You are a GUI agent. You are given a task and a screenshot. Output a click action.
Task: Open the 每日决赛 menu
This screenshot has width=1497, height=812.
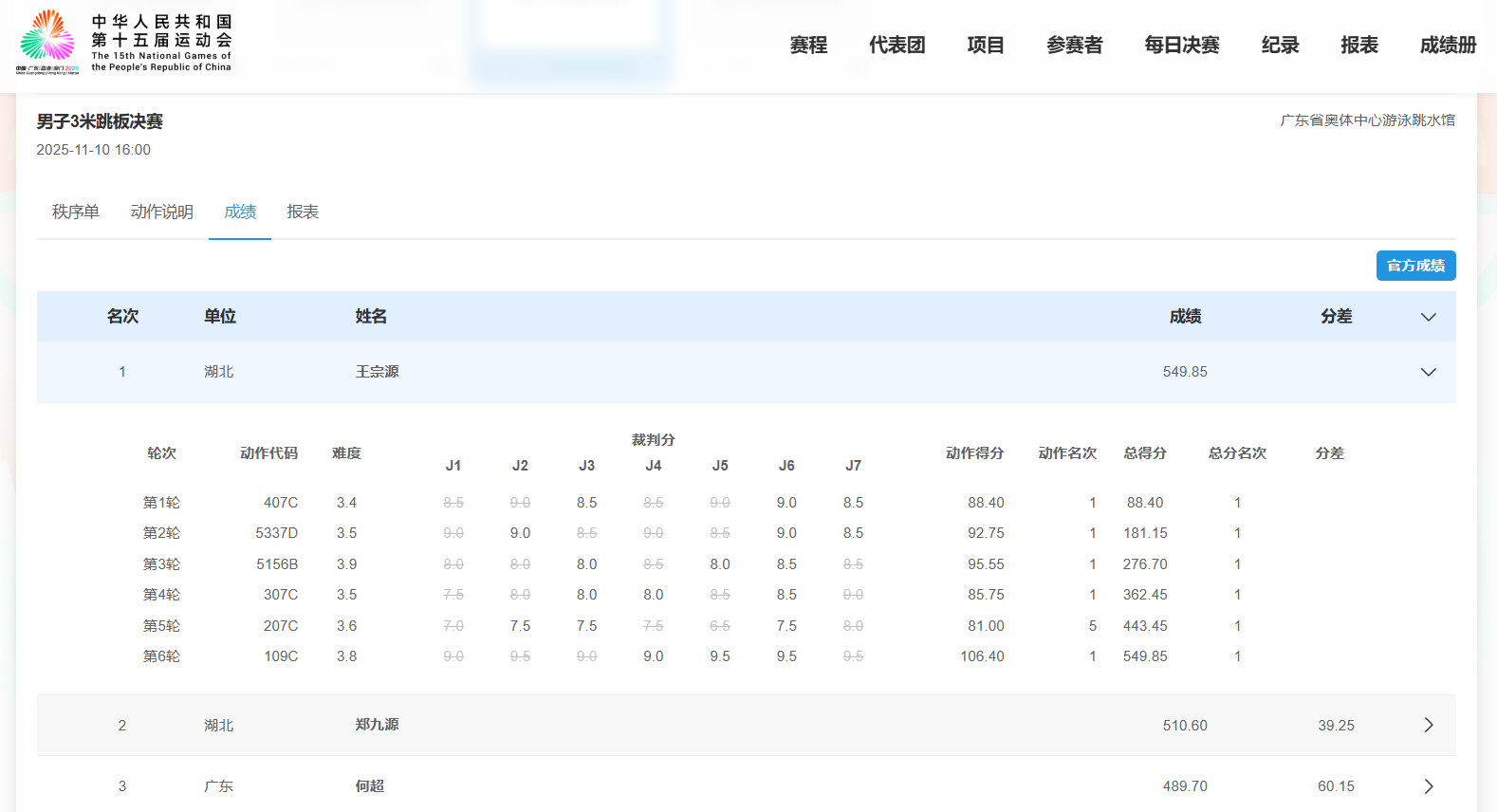[x=1182, y=45]
